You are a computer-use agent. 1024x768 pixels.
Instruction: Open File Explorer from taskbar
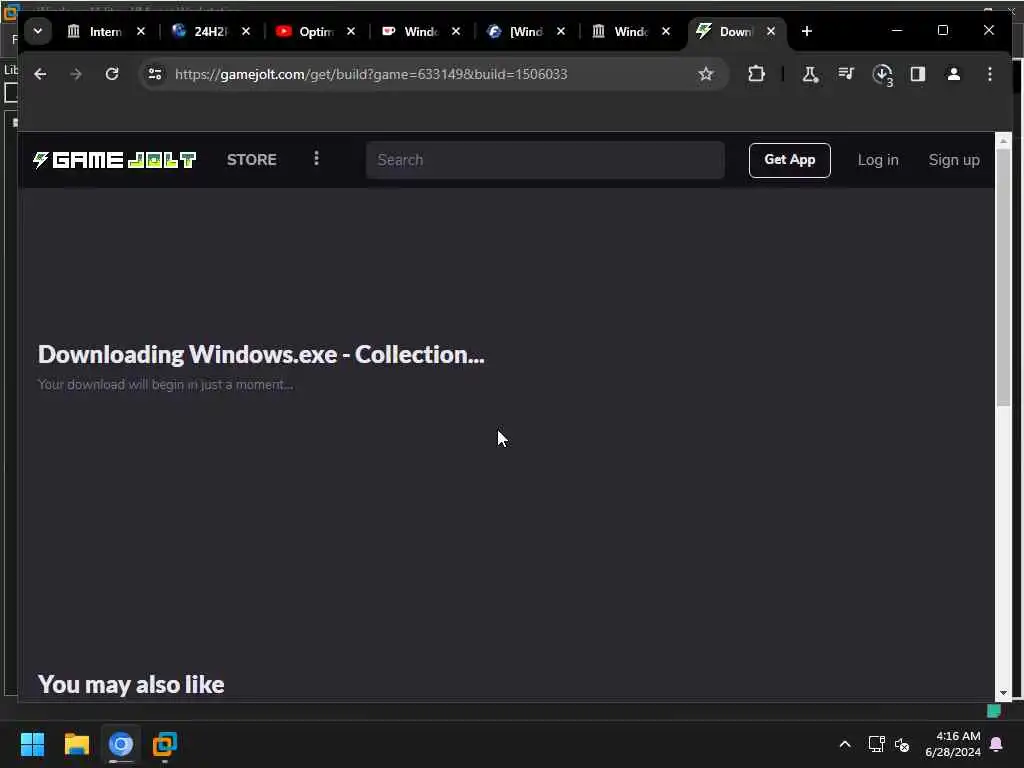click(76, 744)
